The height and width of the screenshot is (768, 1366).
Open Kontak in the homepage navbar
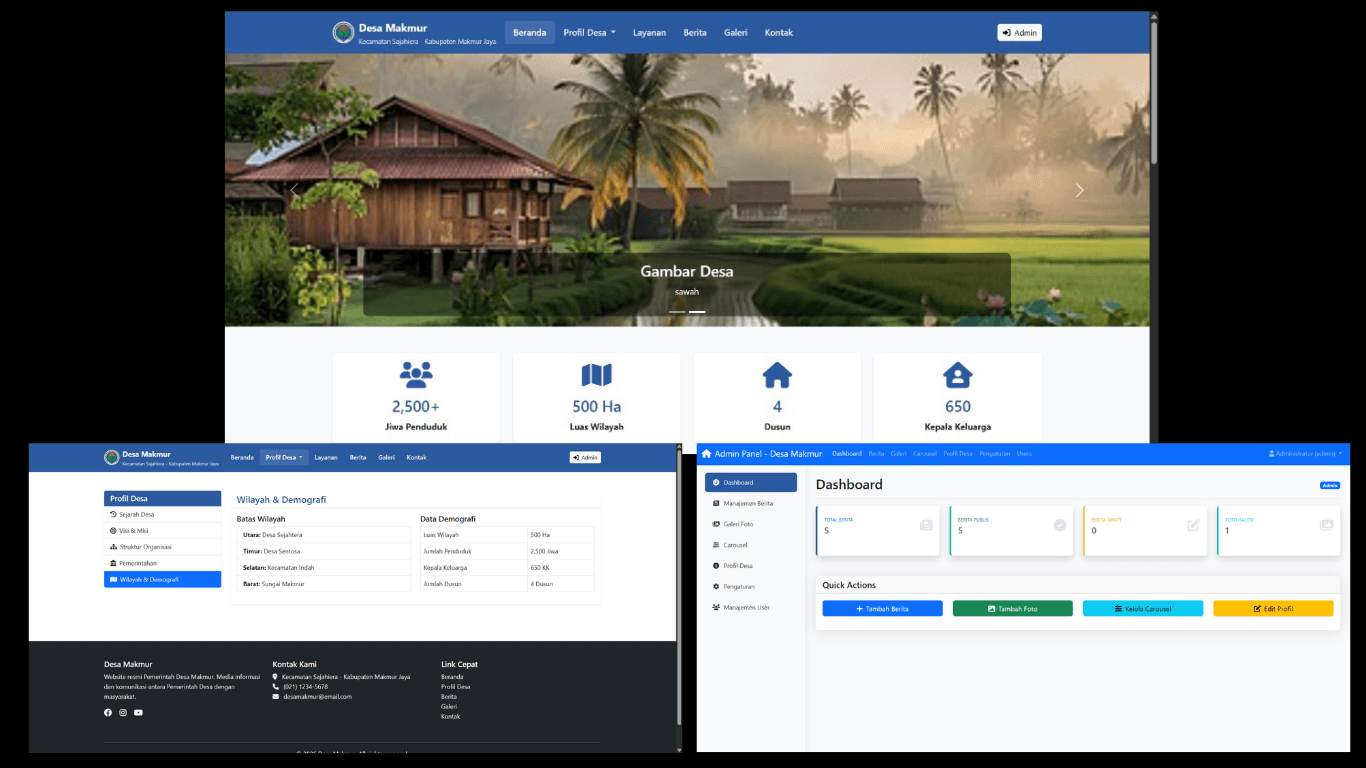[779, 33]
